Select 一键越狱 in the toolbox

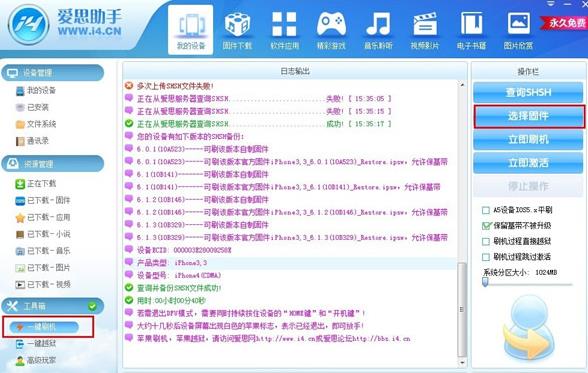click(36, 343)
